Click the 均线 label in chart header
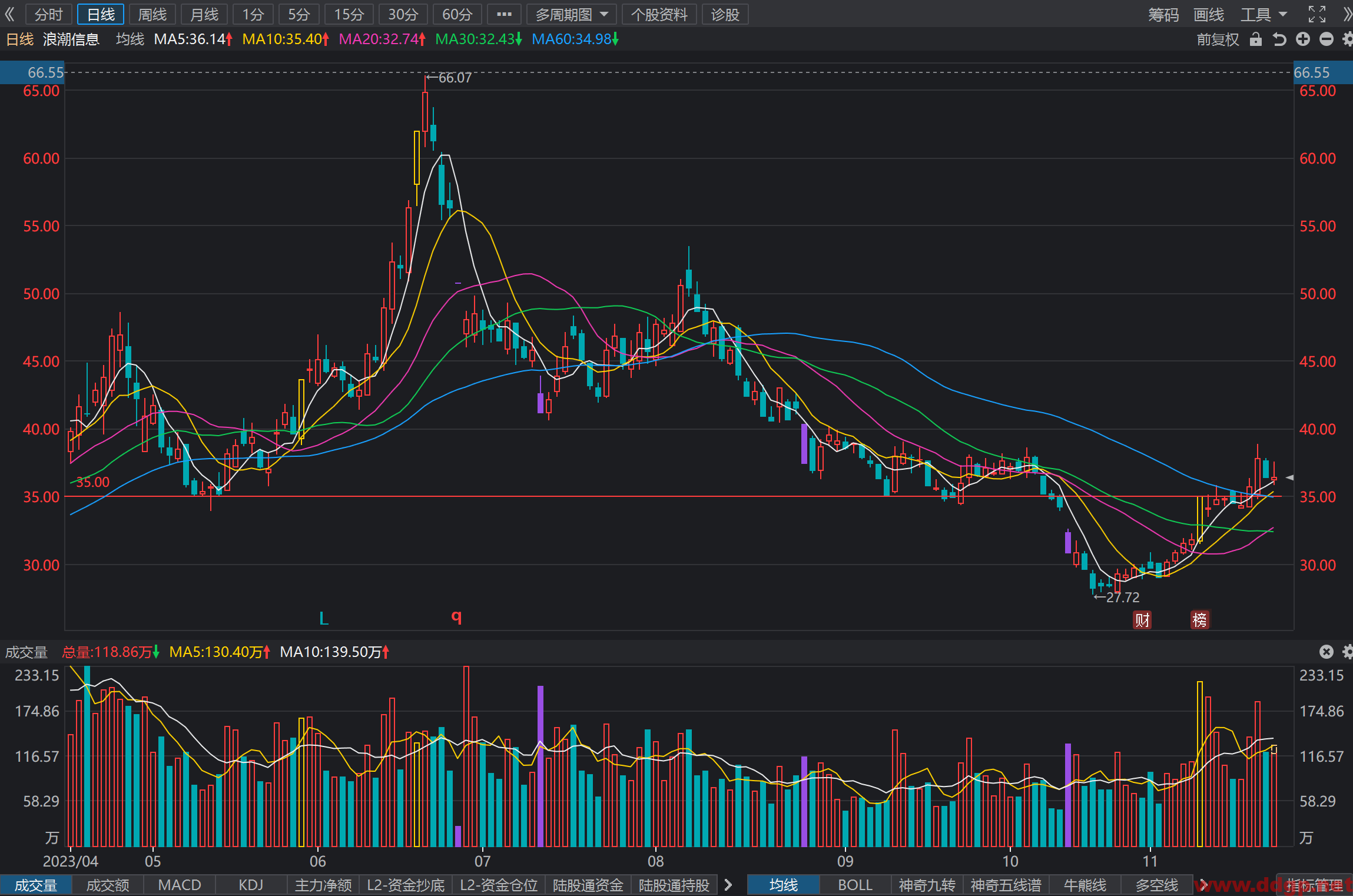 [x=130, y=39]
